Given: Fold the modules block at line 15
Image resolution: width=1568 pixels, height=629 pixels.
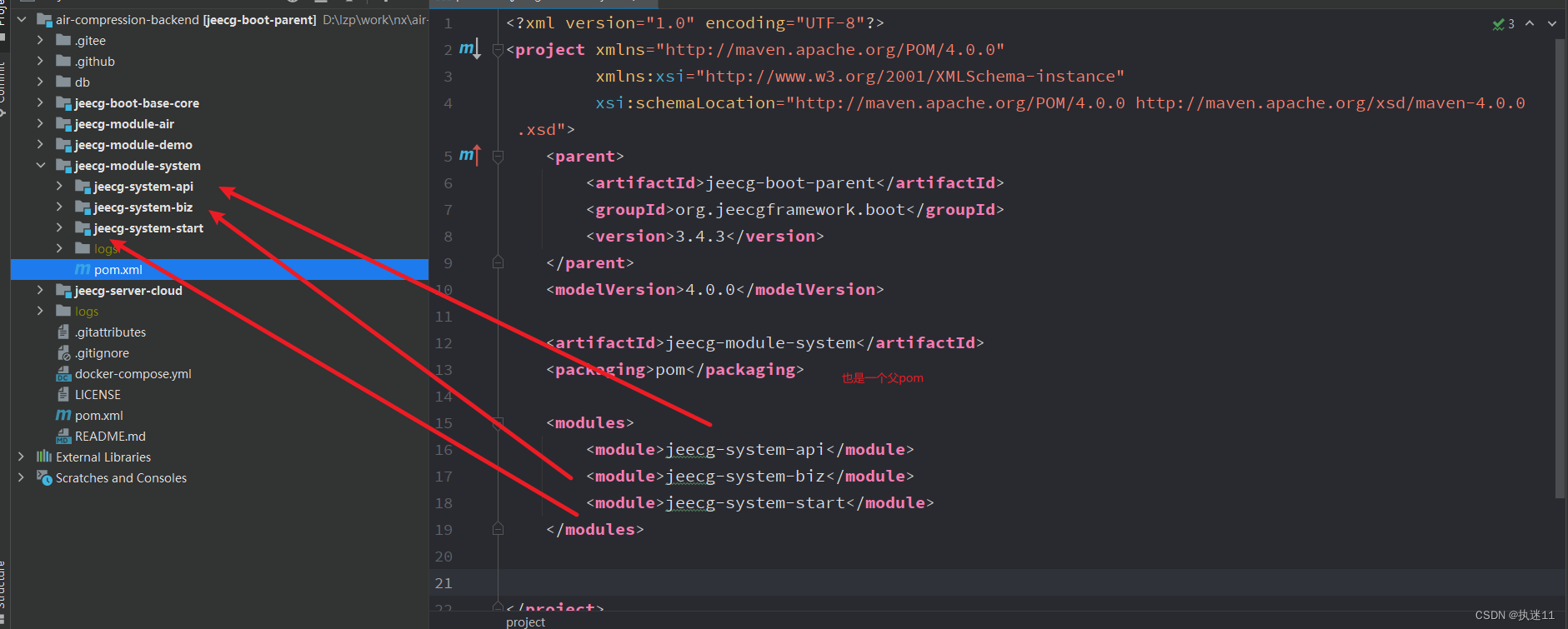Looking at the screenshot, I should coord(498,422).
